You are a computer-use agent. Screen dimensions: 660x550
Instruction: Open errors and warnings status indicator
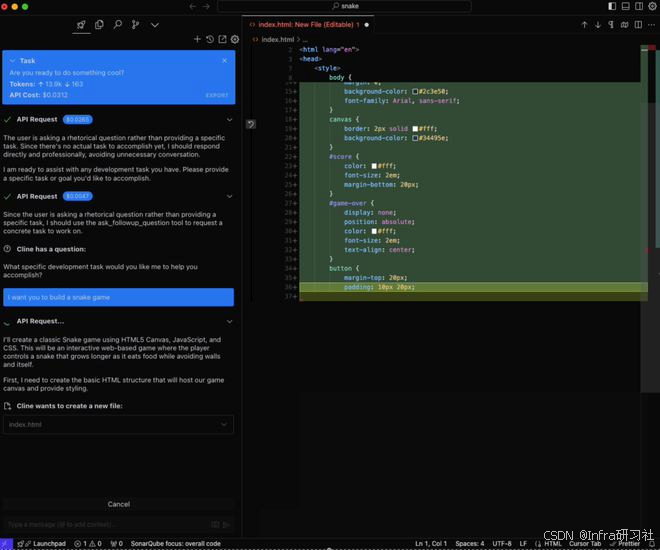[x=88, y=544]
